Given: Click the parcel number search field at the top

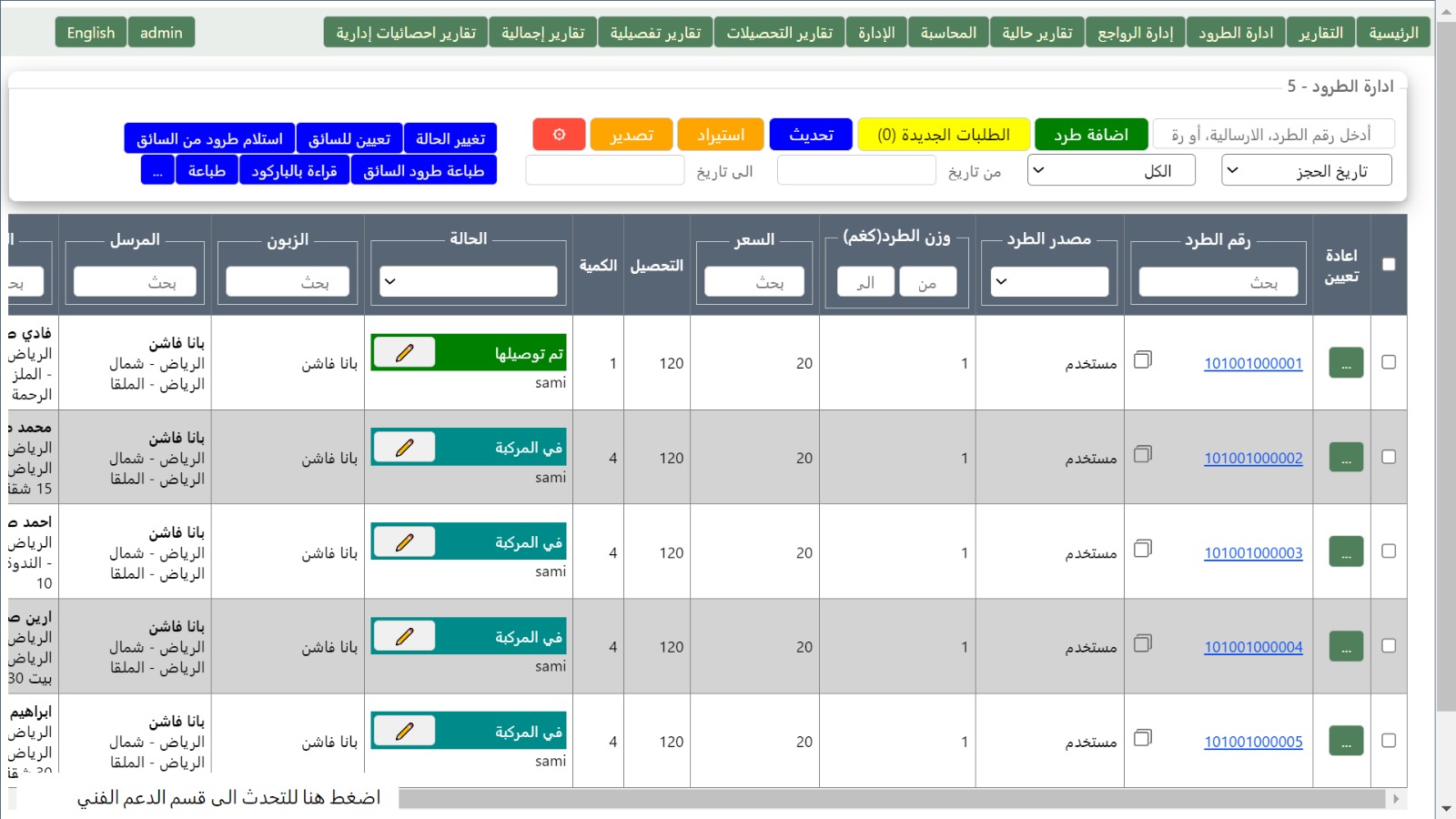Looking at the screenshot, I should [1273, 135].
